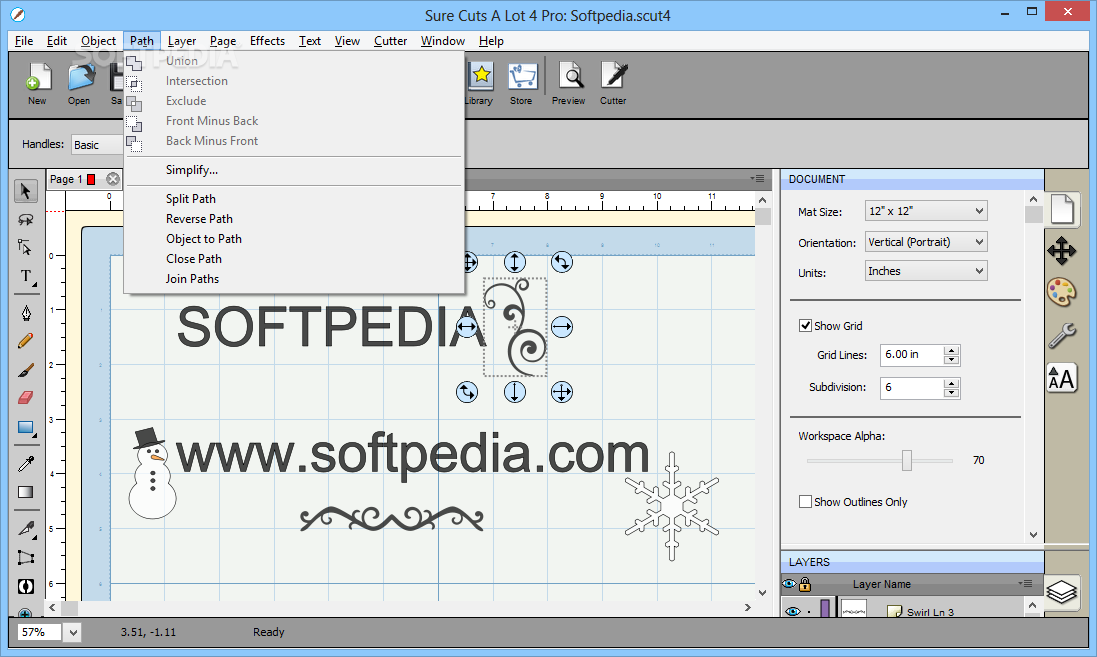Click the red page color swatch on Page 1 tab
This screenshot has width=1097, height=657.
(91, 179)
